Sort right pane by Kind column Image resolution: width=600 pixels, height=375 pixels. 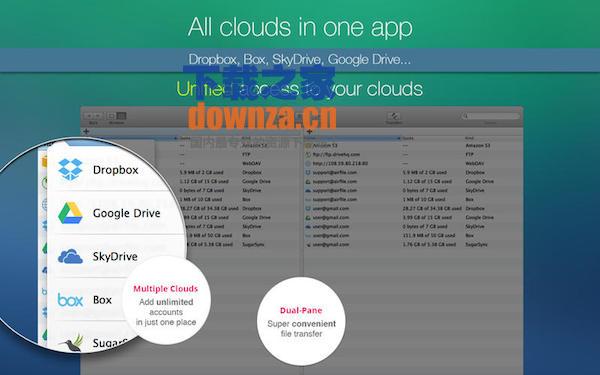pos(493,138)
